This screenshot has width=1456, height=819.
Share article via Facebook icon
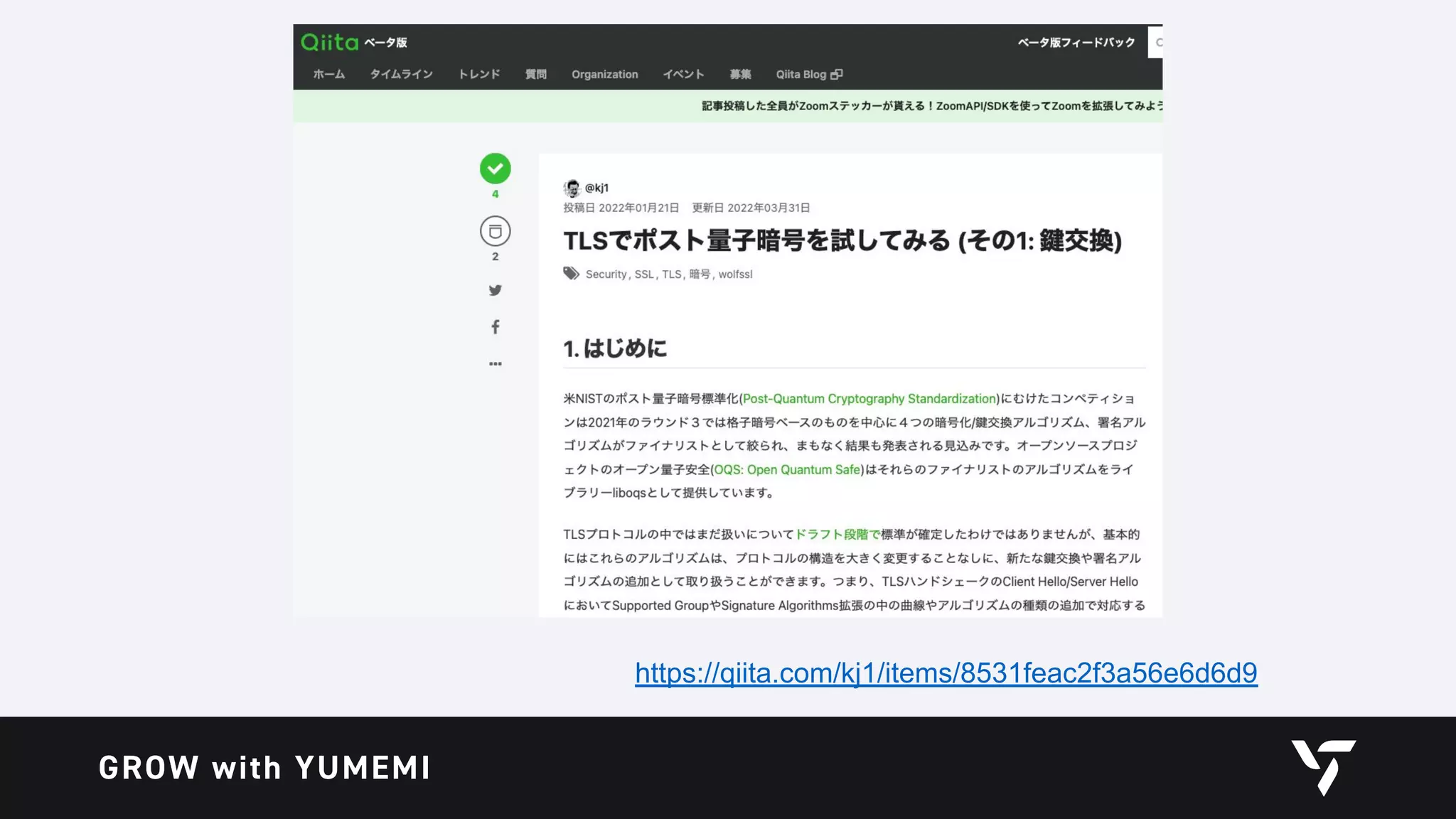pyautogui.click(x=495, y=327)
